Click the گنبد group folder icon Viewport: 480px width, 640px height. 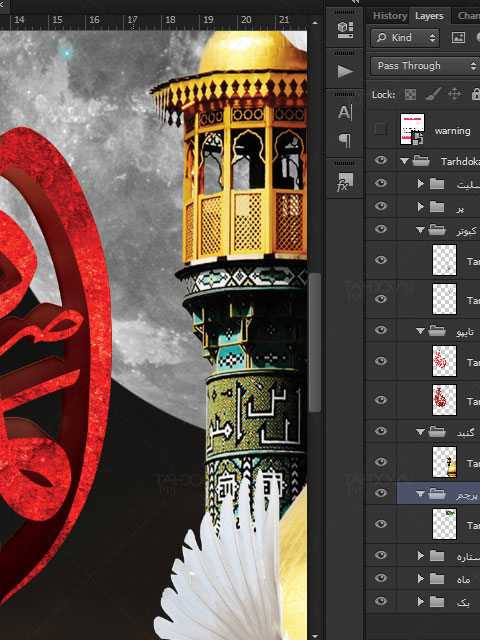[x=437, y=432]
